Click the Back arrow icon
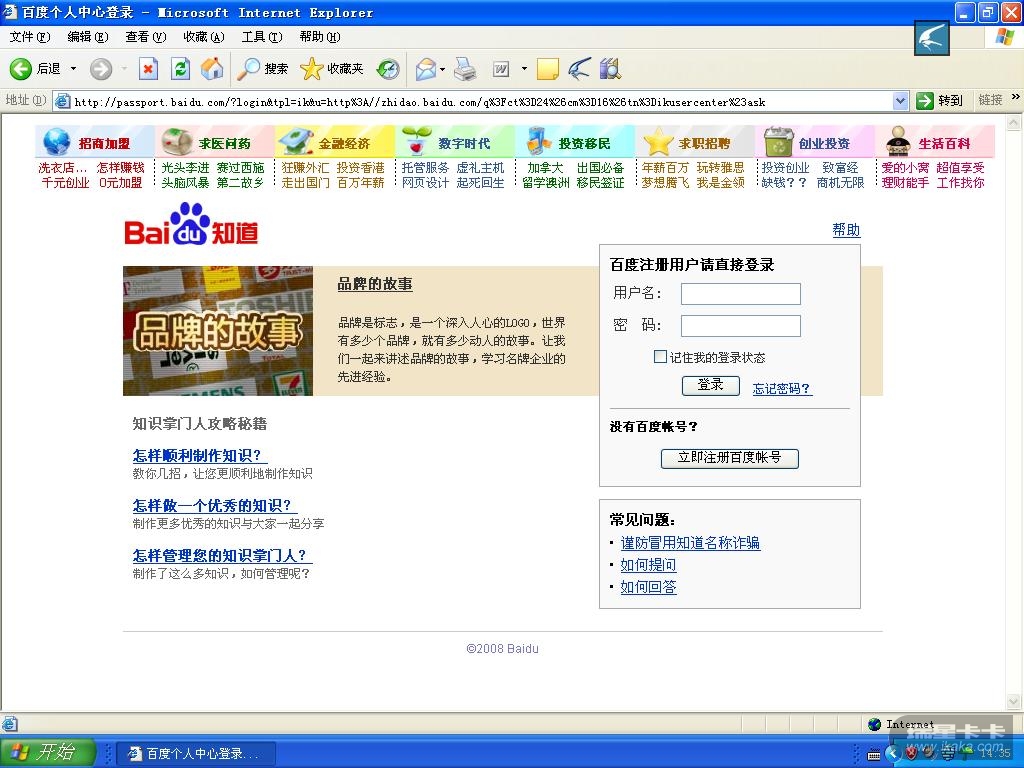Viewport: 1024px width, 768px height. coord(20,69)
